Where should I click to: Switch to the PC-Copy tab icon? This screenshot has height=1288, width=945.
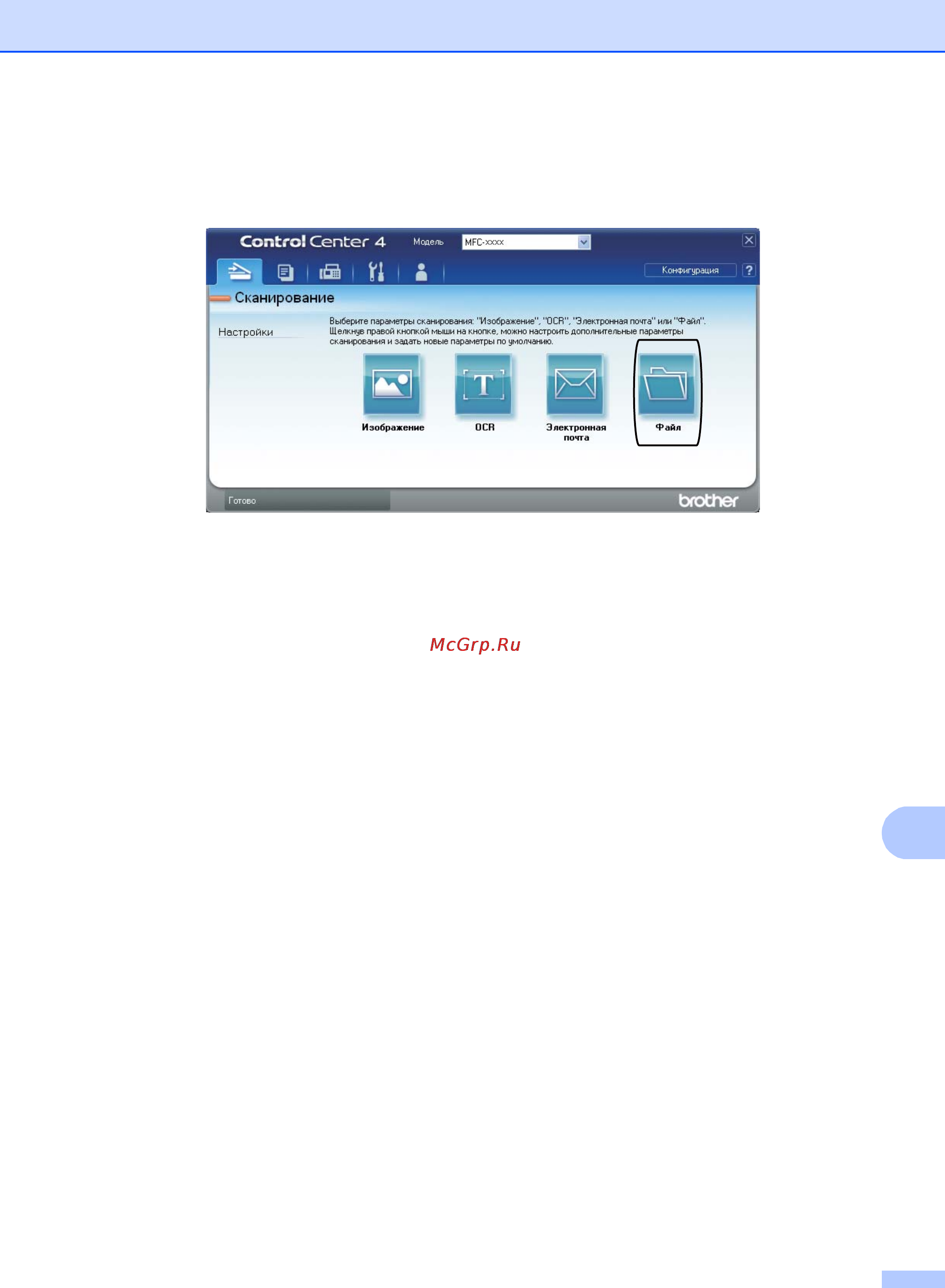point(285,272)
